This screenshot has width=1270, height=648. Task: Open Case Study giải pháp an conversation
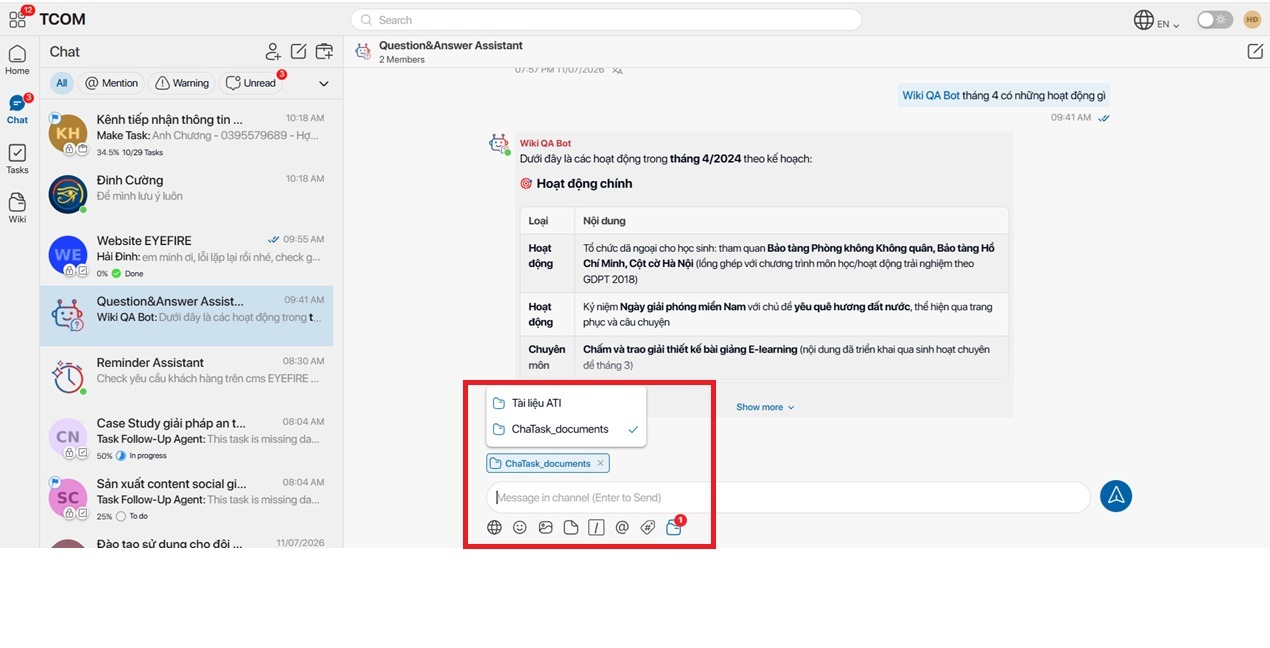[x=187, y=438]
